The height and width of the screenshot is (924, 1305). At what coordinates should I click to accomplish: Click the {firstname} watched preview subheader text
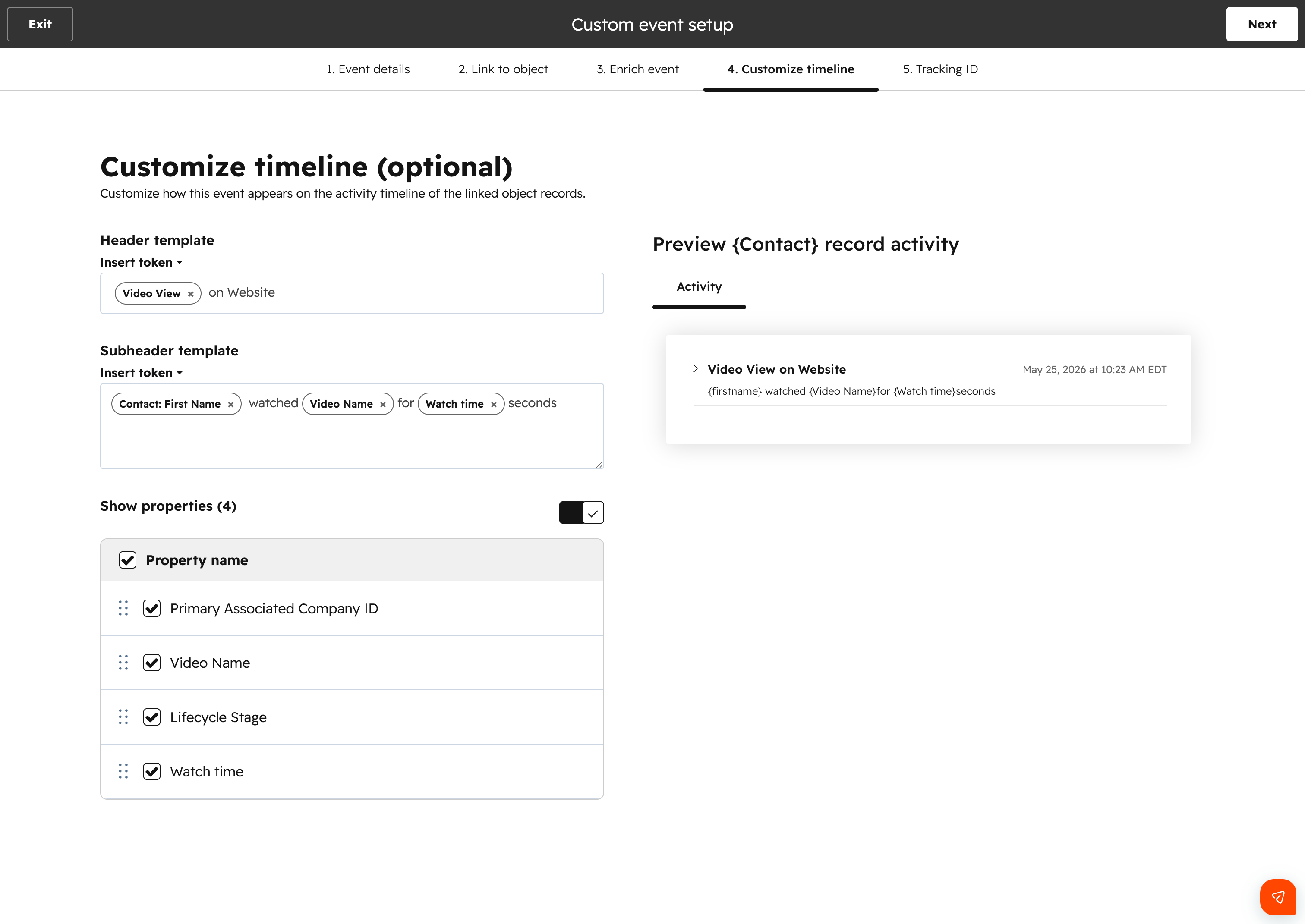pos(851,391)
